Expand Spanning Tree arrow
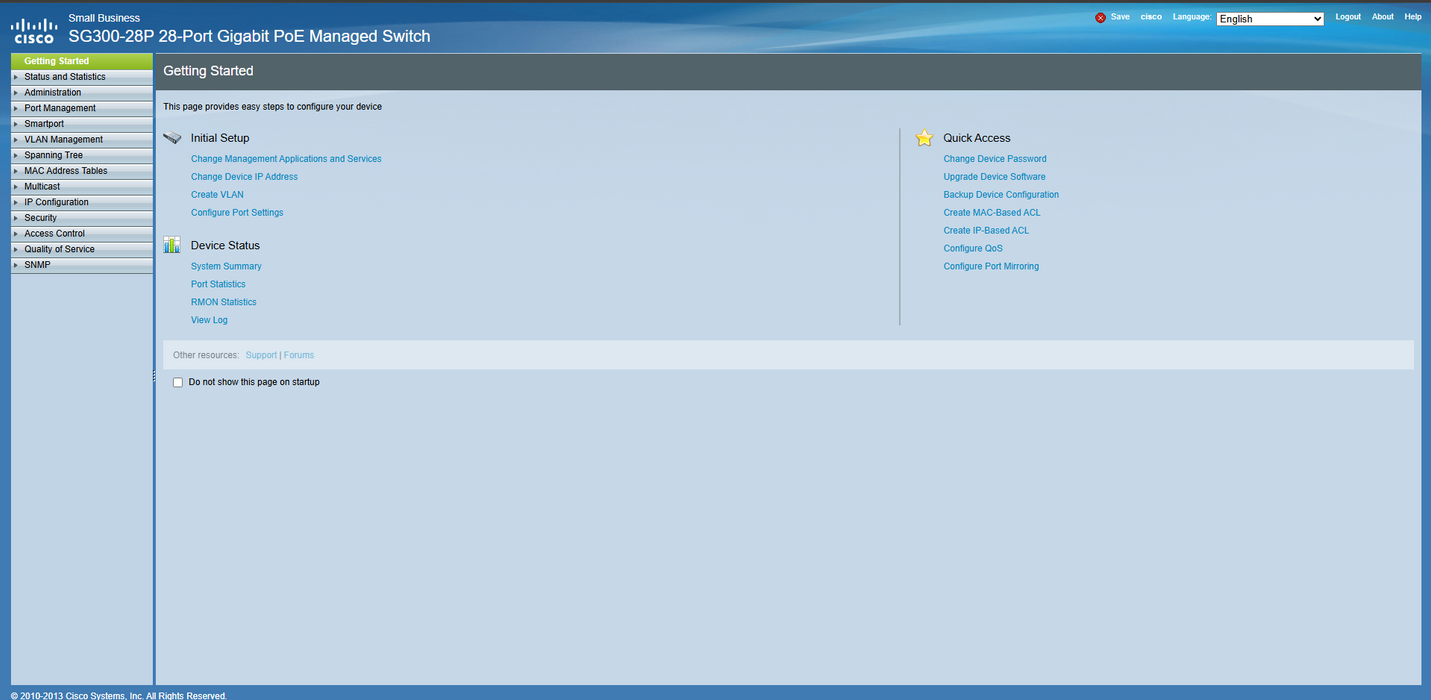Screen dimensions: 1431x700 pos(16,155)
